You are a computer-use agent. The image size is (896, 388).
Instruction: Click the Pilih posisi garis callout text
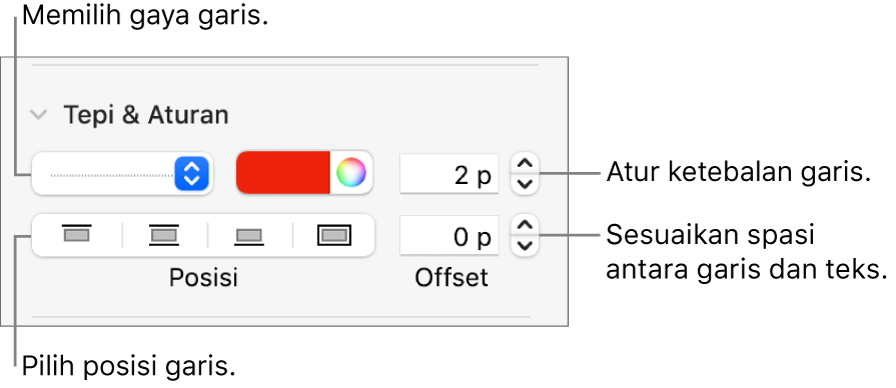(129, 367)
